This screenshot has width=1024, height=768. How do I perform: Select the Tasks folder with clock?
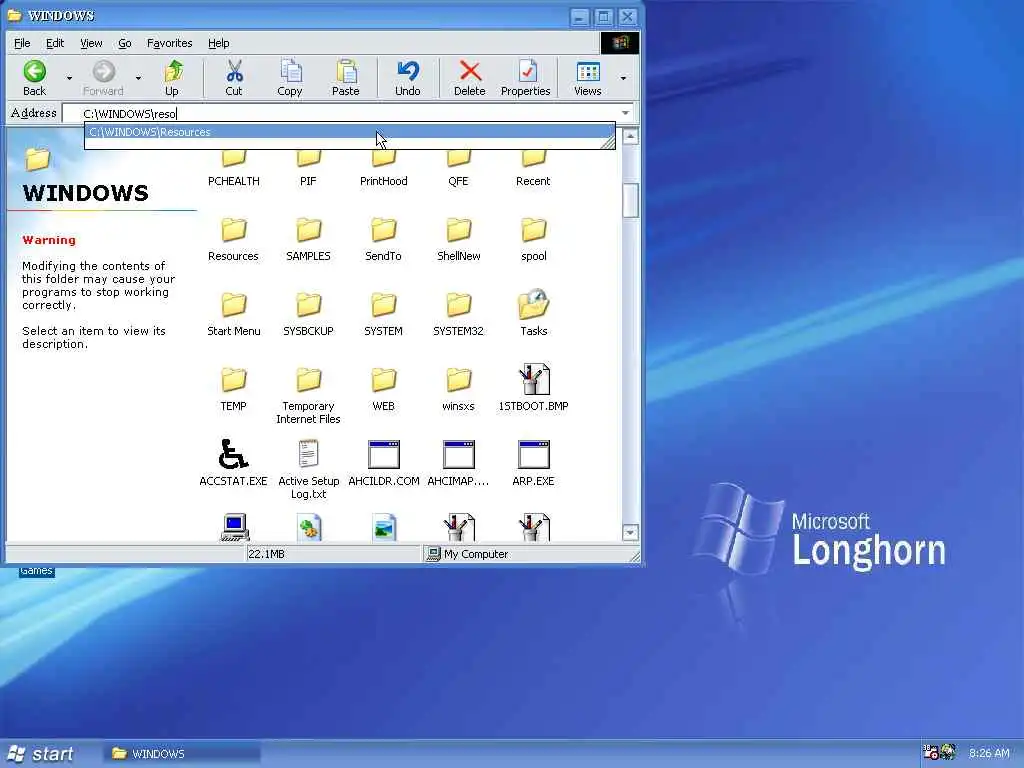coord(534,313)
